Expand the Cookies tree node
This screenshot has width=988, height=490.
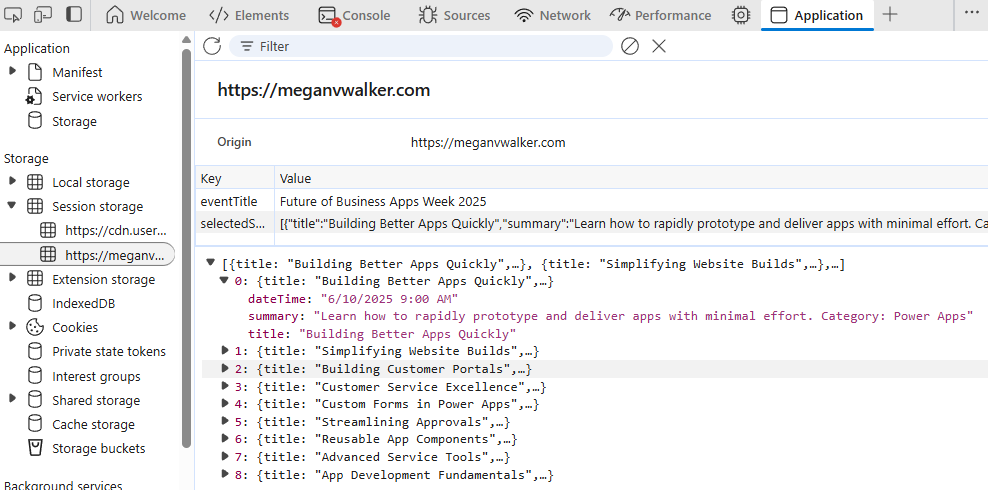click(x=13, y=328)
